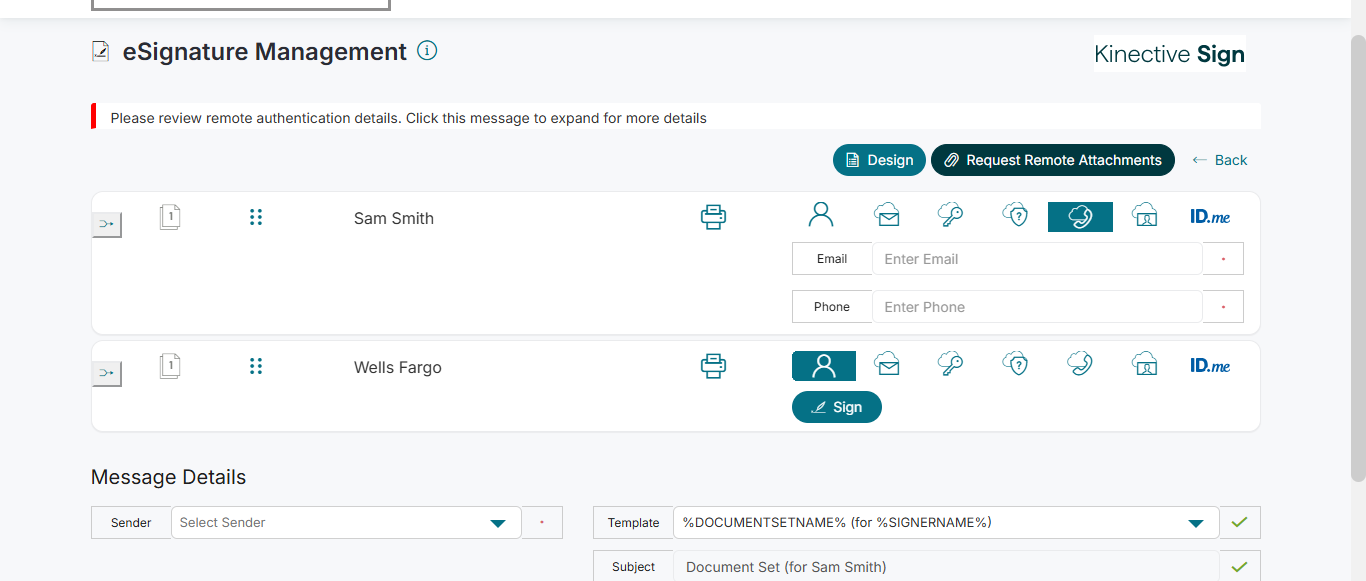The width and height of the screenshot is (1366, 581).
Task: Select cloud key password authentication for Wells Fargo
Action: pyautogui.click(x=950, y=364)
